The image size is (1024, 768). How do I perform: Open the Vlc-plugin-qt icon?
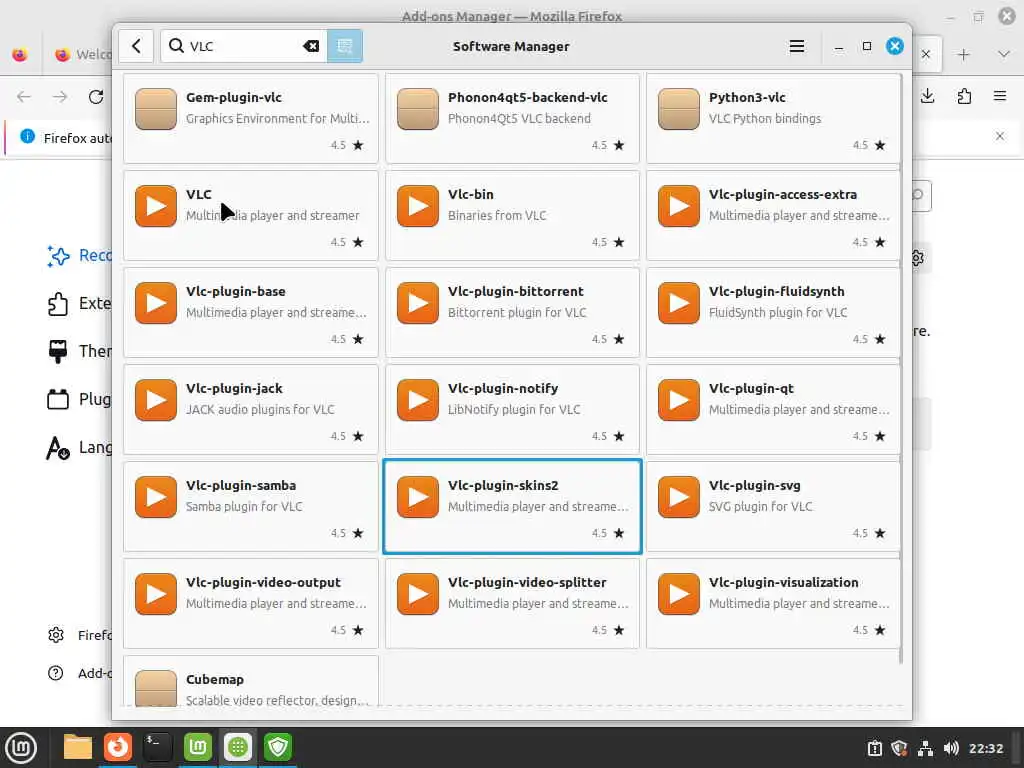[679, 400]
